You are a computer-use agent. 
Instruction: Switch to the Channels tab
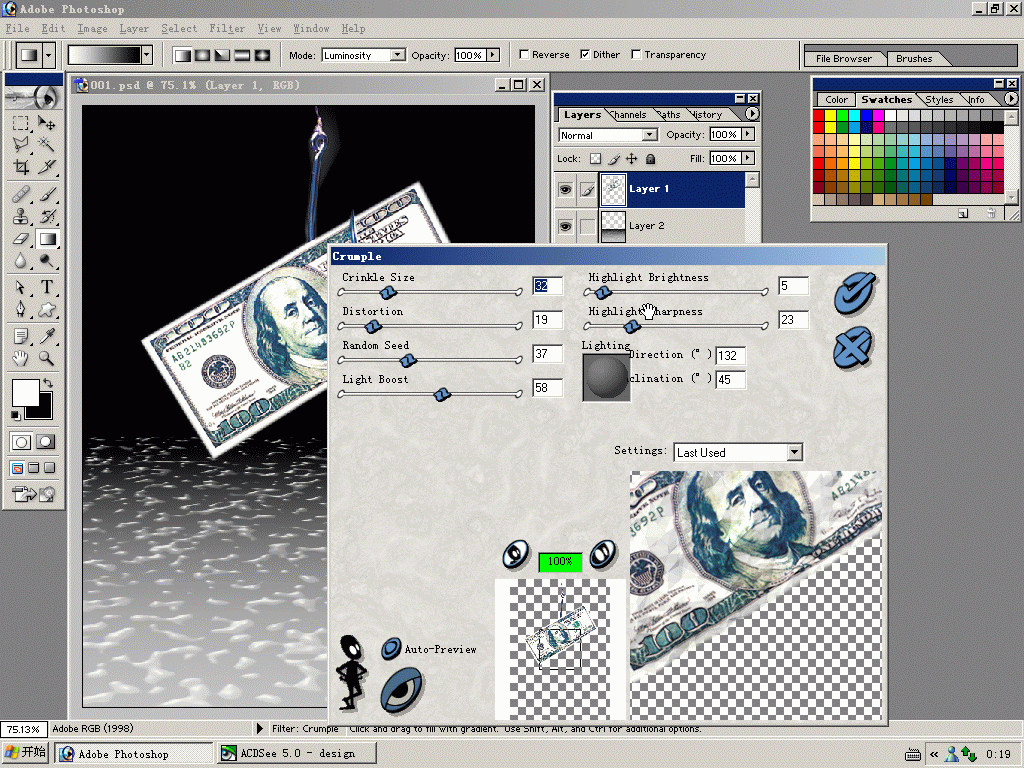tap(629, 114)
